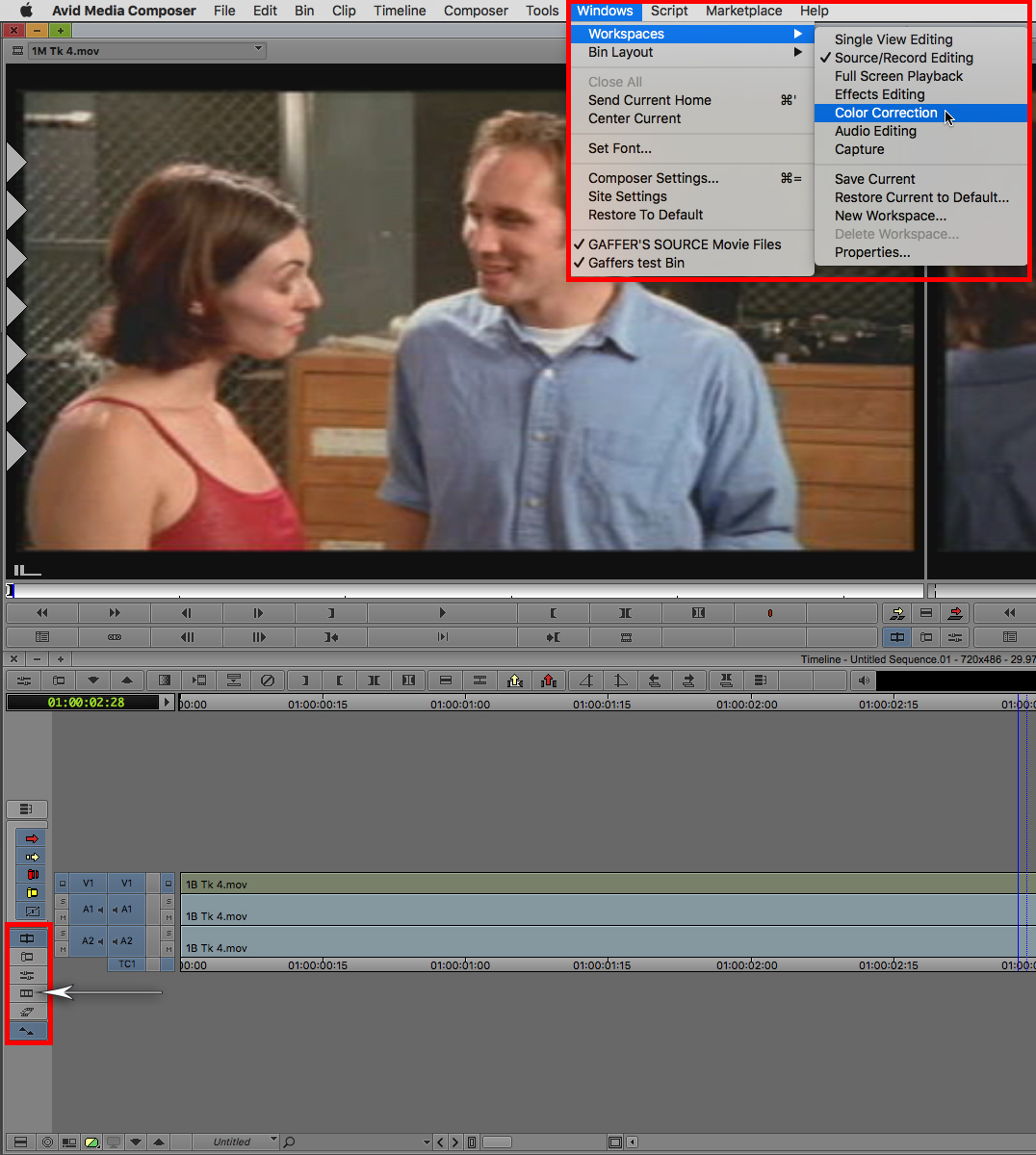Select the Color Correction workspace

pos(886,113)
